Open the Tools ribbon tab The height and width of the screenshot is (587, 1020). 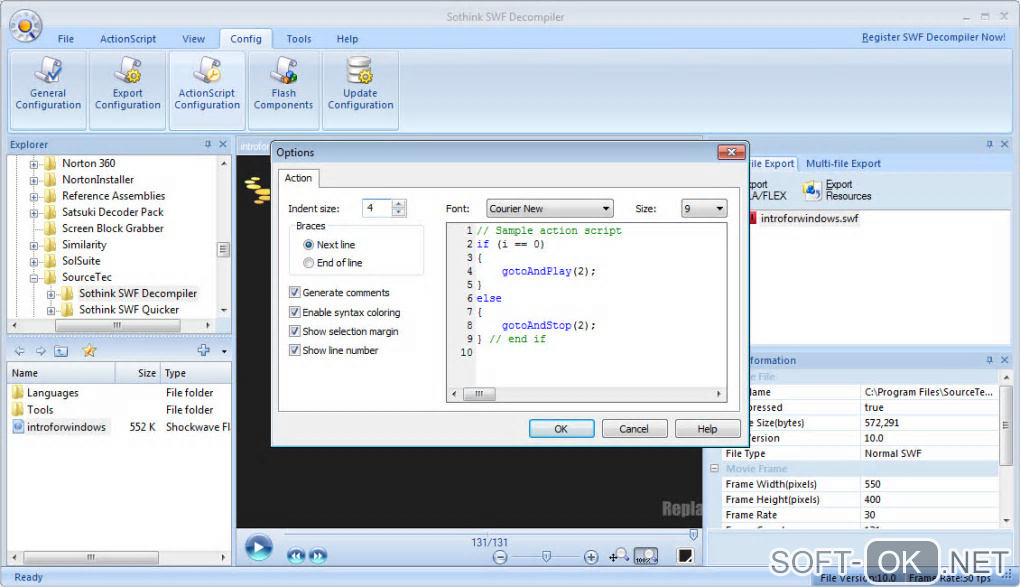coord(299,39)
